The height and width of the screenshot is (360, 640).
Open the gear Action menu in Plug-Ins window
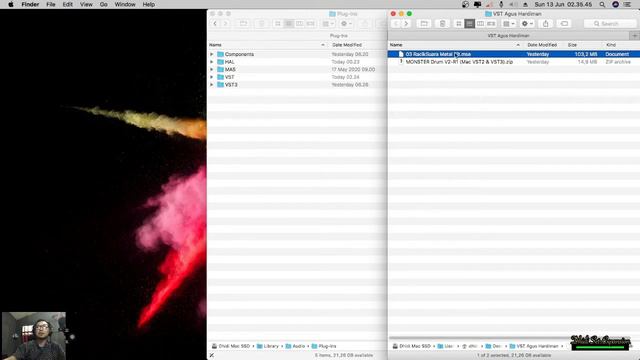346,24
